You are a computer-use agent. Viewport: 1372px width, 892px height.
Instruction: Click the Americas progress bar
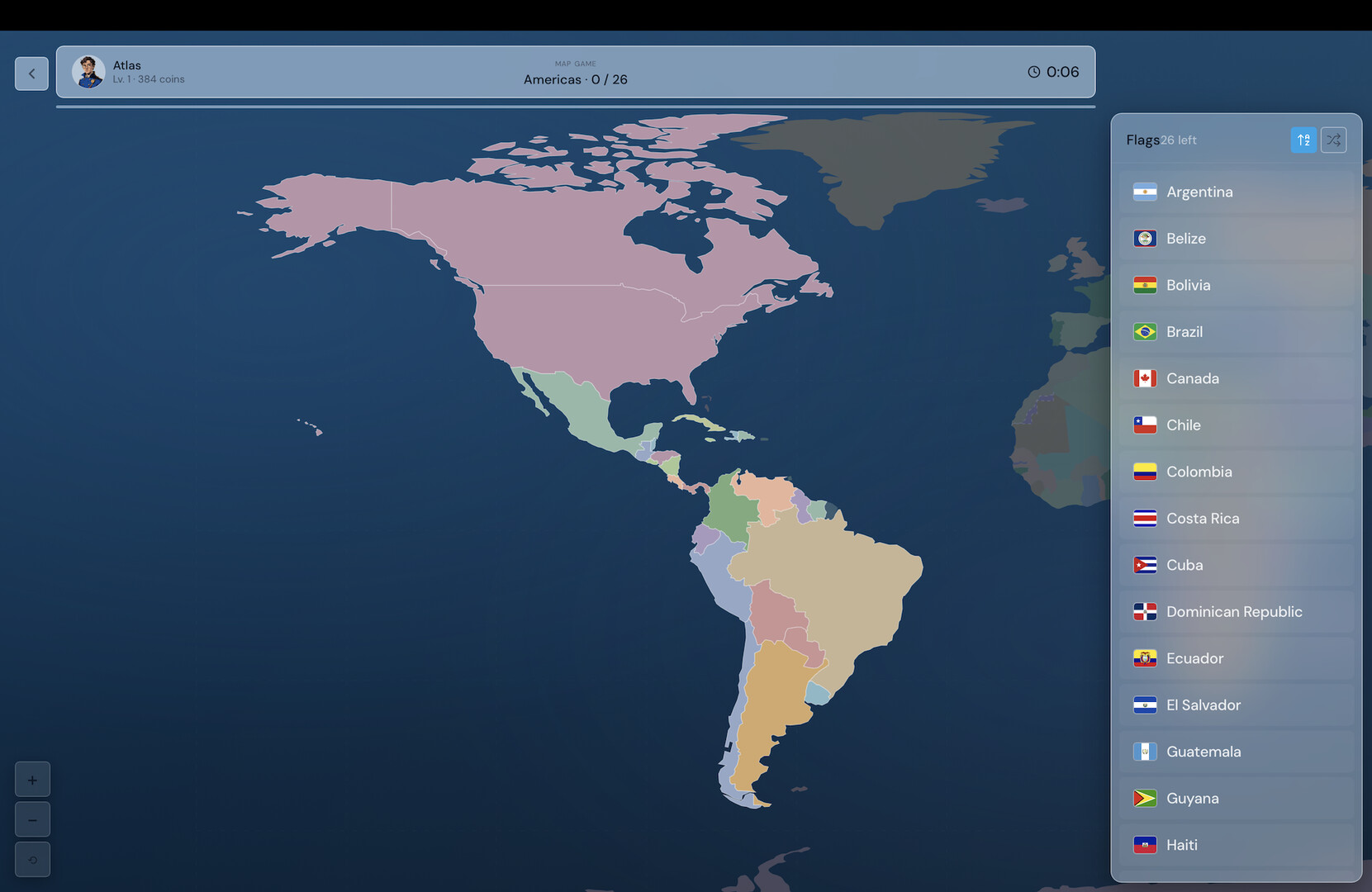tap(575, 107)
